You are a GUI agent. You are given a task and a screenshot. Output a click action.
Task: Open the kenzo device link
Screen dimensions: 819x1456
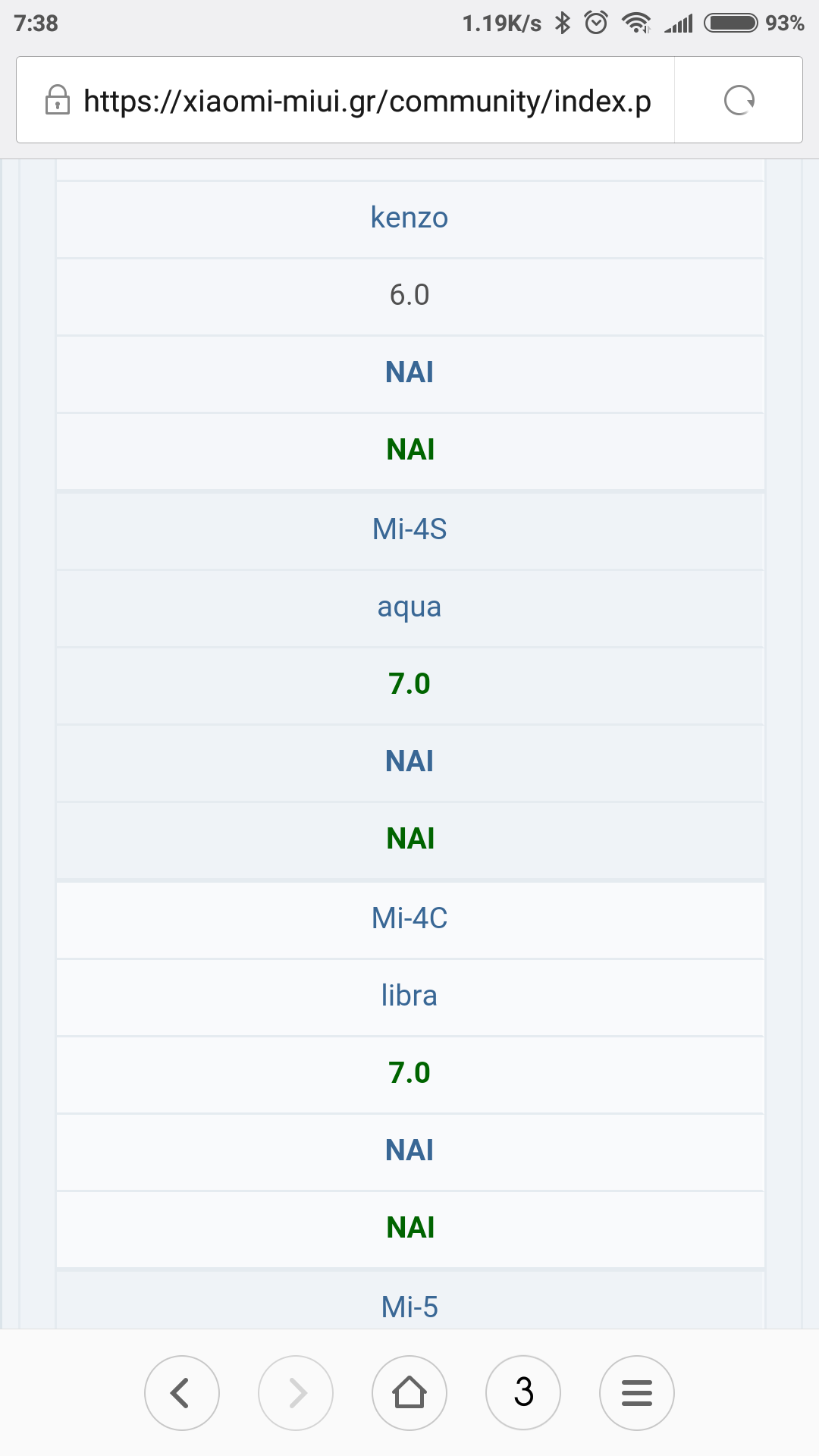[409, 218]
